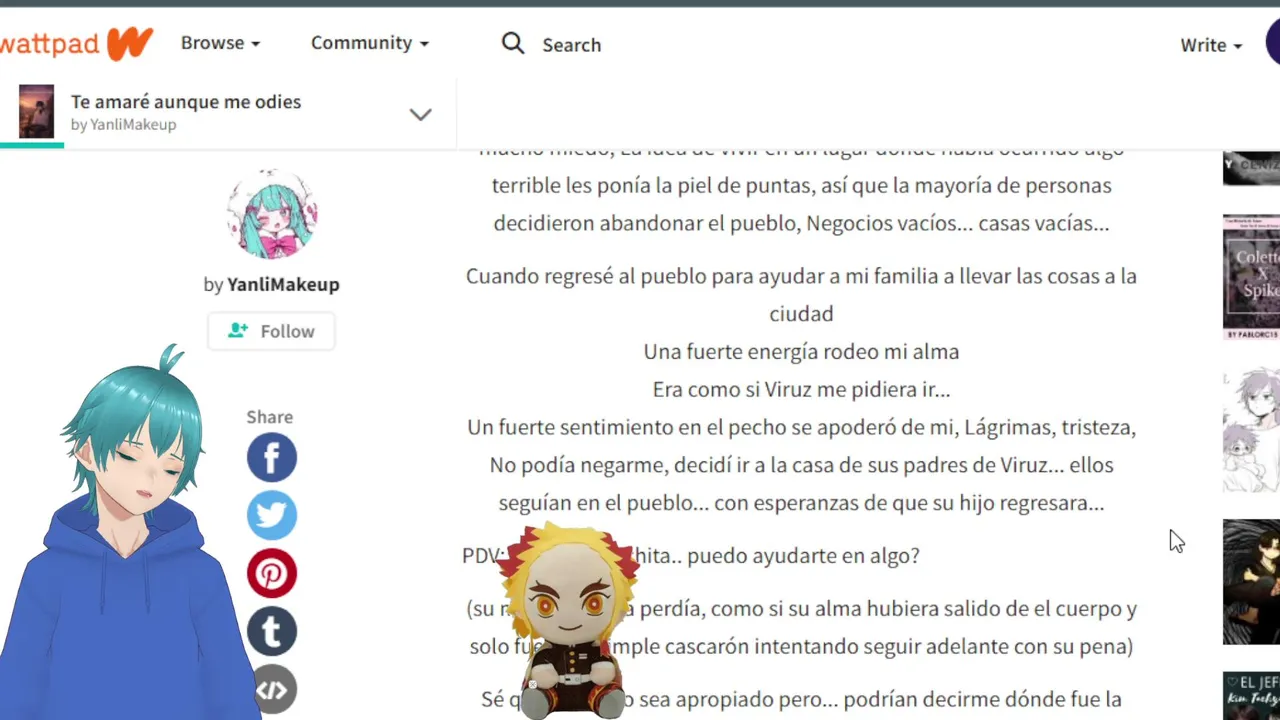Open the top dark recommended story cover

tap(1251, 168)
